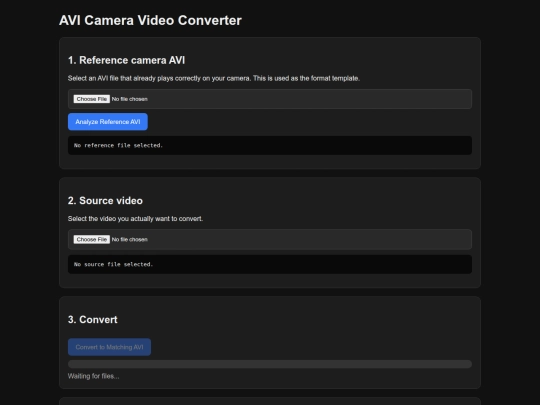This screenshot has width=540, height=405.
Task: Click the 'No reference file selected.' output box
Action: 270,145
